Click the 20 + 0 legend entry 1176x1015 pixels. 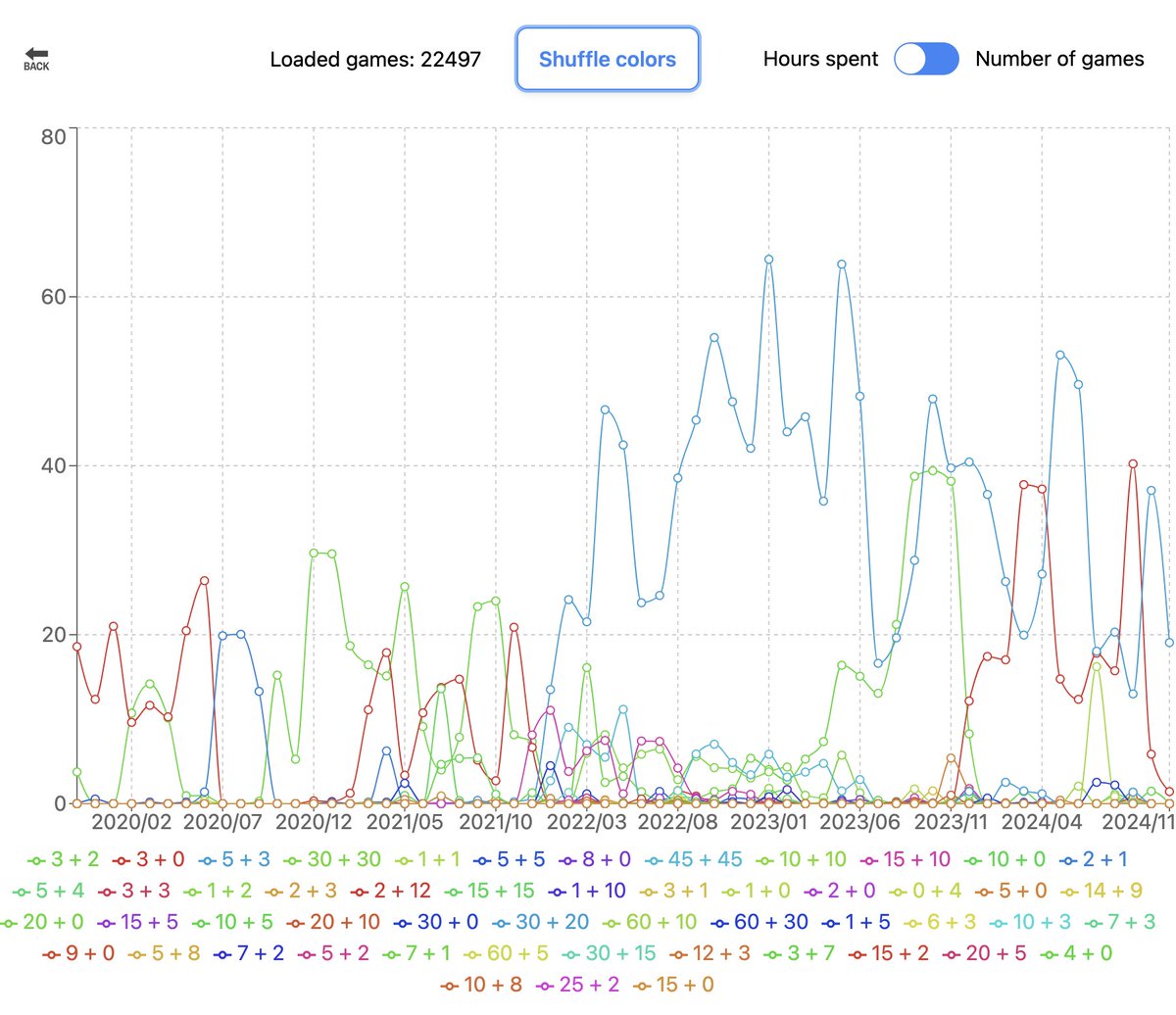point(41,922)
